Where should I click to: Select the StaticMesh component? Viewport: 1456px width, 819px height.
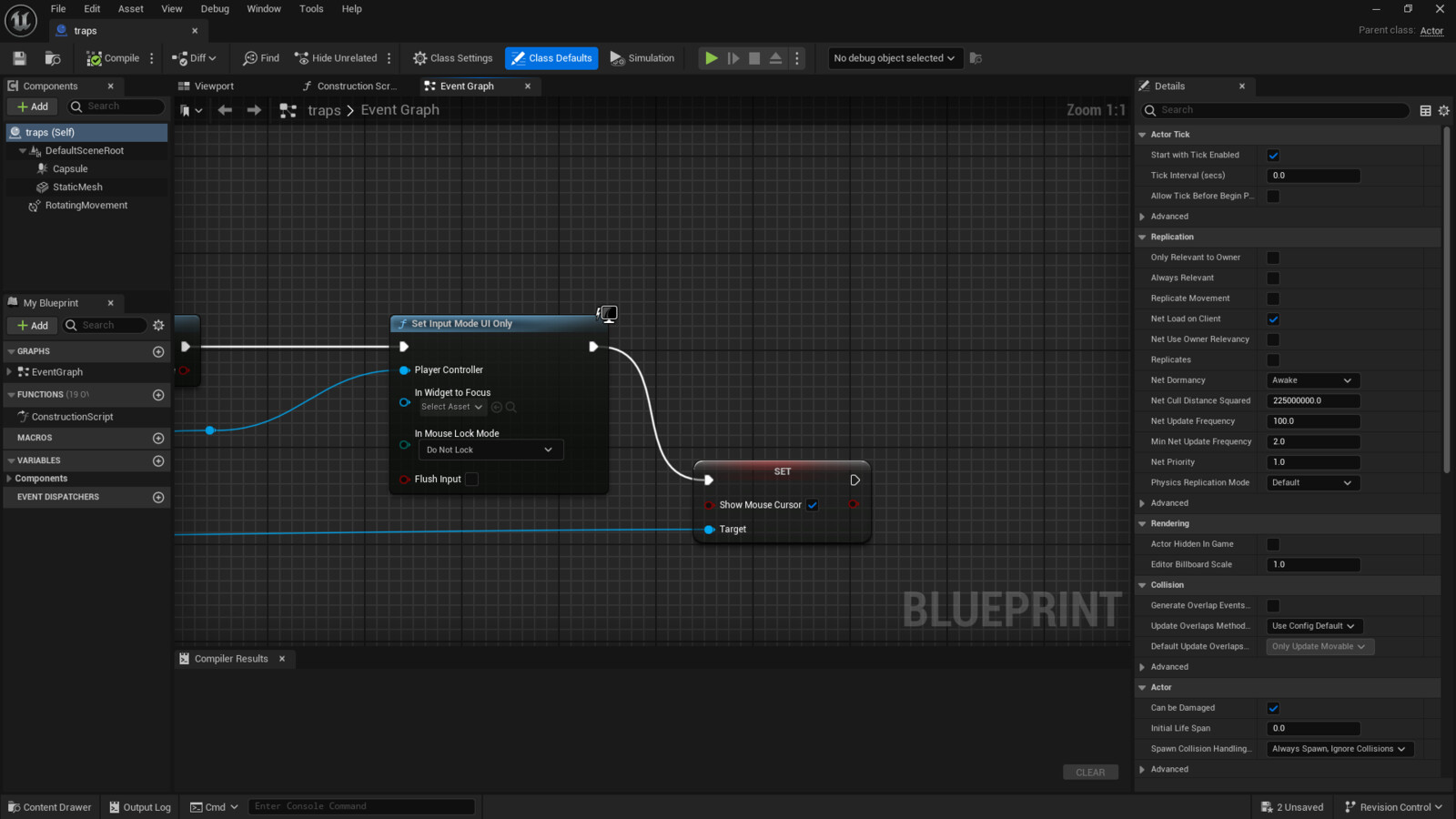click(77, 187)
